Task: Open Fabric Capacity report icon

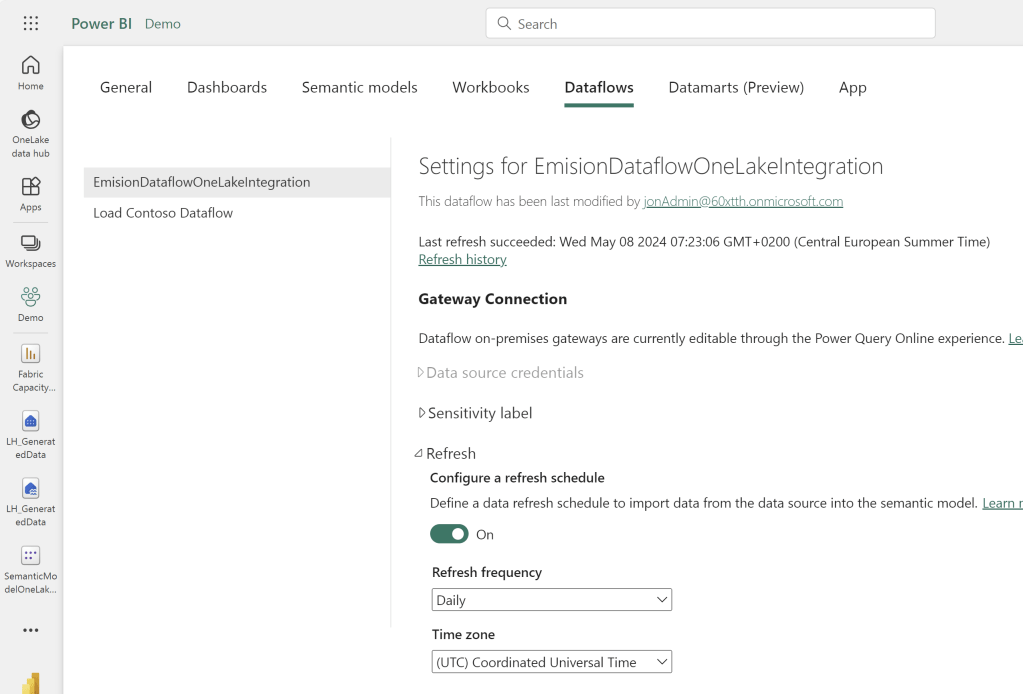Action: point(31,366)
